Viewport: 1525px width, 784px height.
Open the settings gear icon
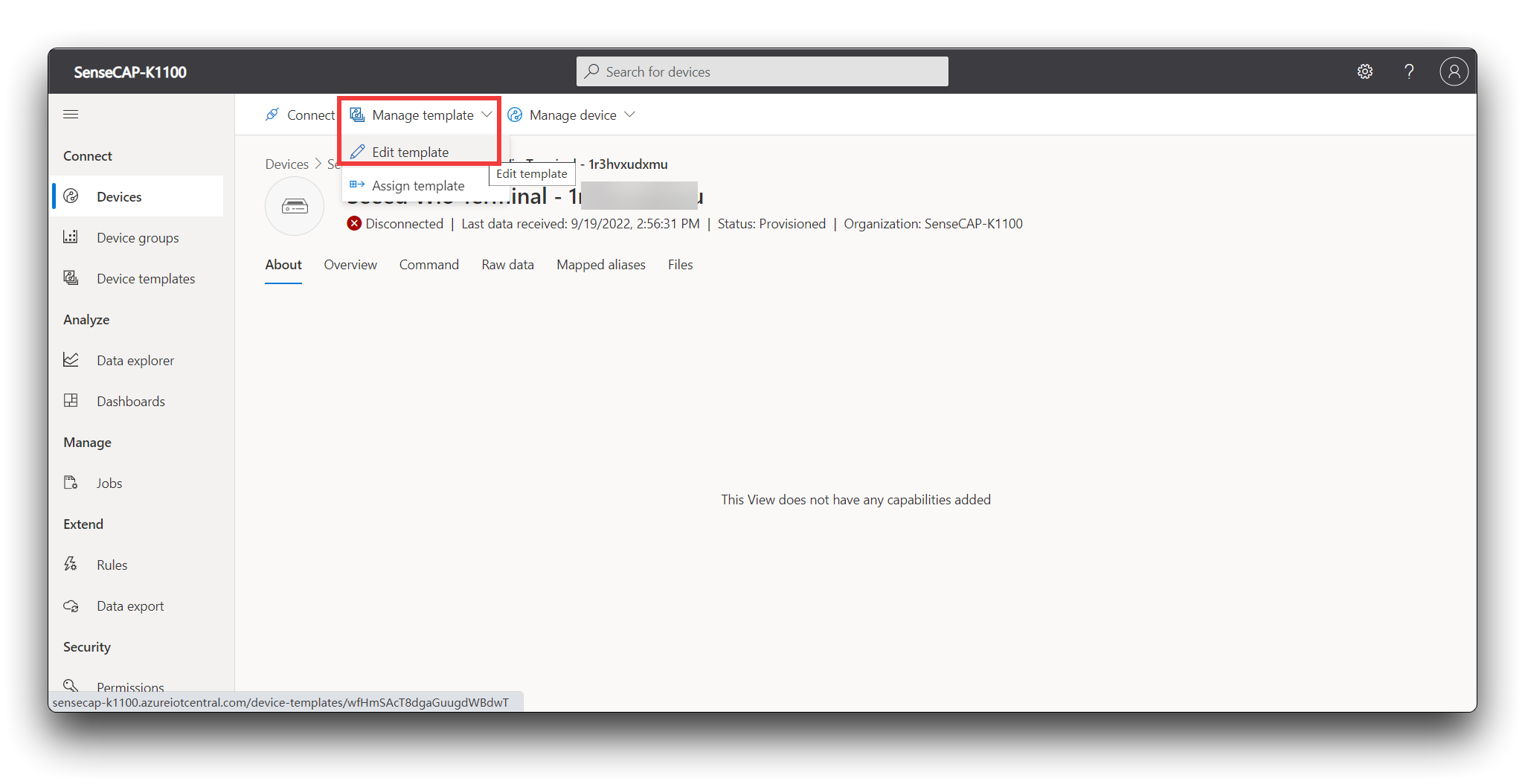[x=1364, y=71]
